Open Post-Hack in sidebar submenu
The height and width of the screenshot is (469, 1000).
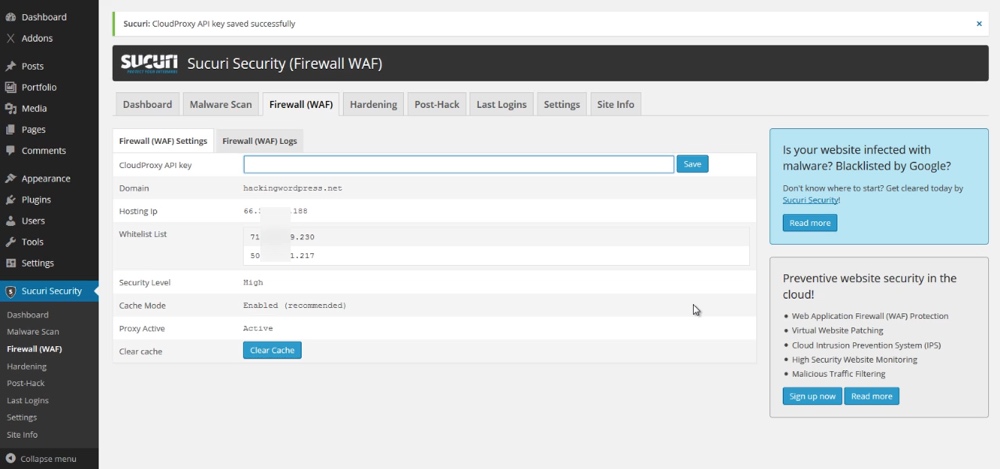(x=26, y=383)
